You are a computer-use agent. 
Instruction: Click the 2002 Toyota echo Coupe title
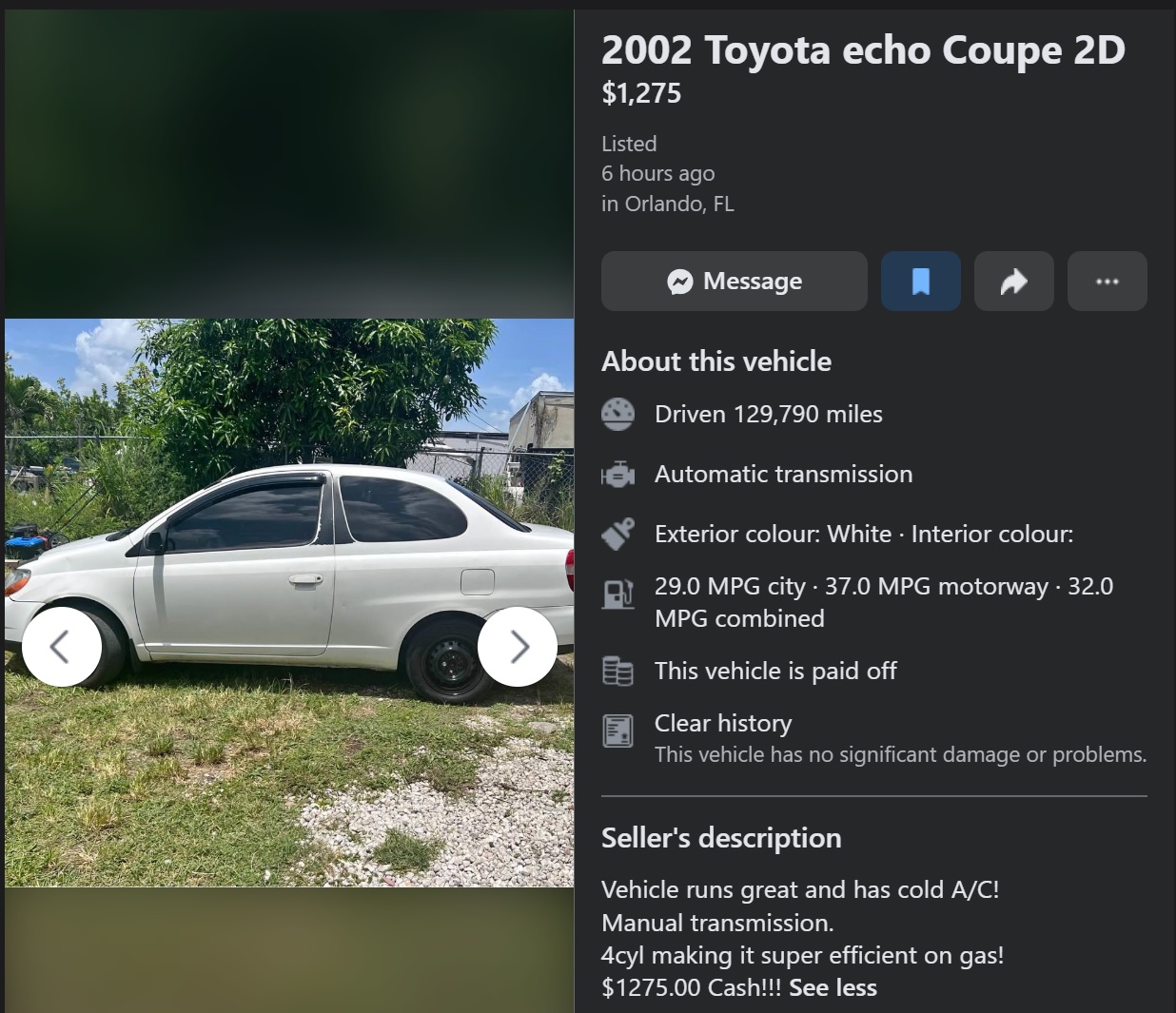863,50
